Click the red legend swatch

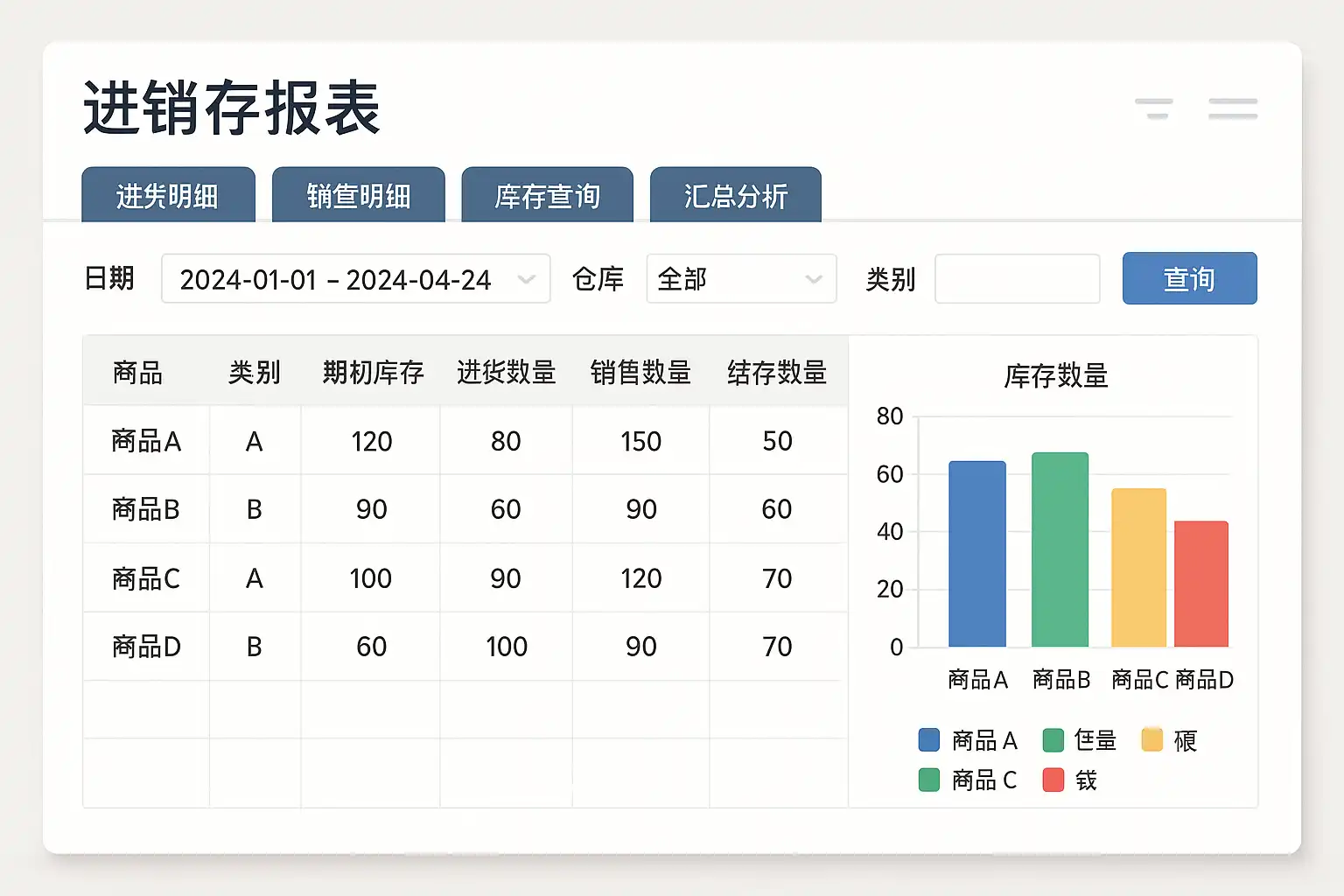pos(1053,780)
